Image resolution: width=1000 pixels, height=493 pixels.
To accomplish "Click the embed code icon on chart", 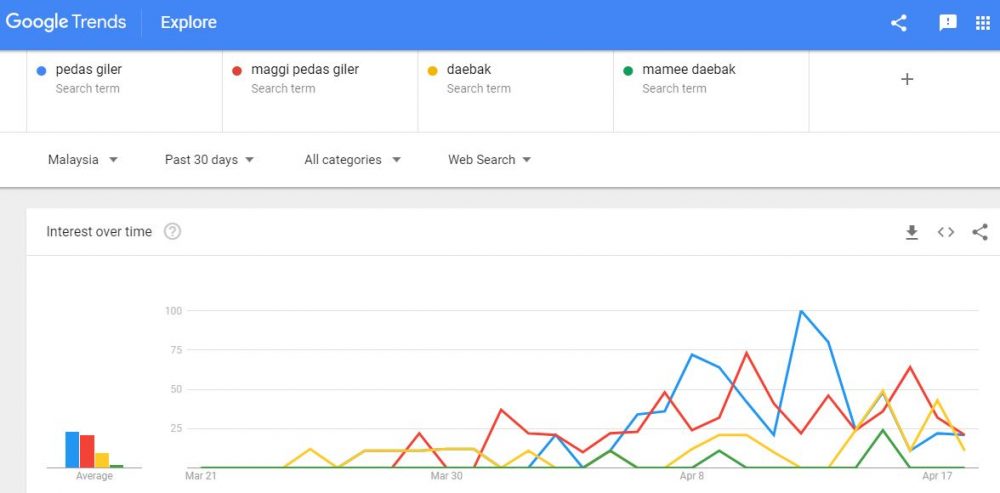I will click(946, 232).
